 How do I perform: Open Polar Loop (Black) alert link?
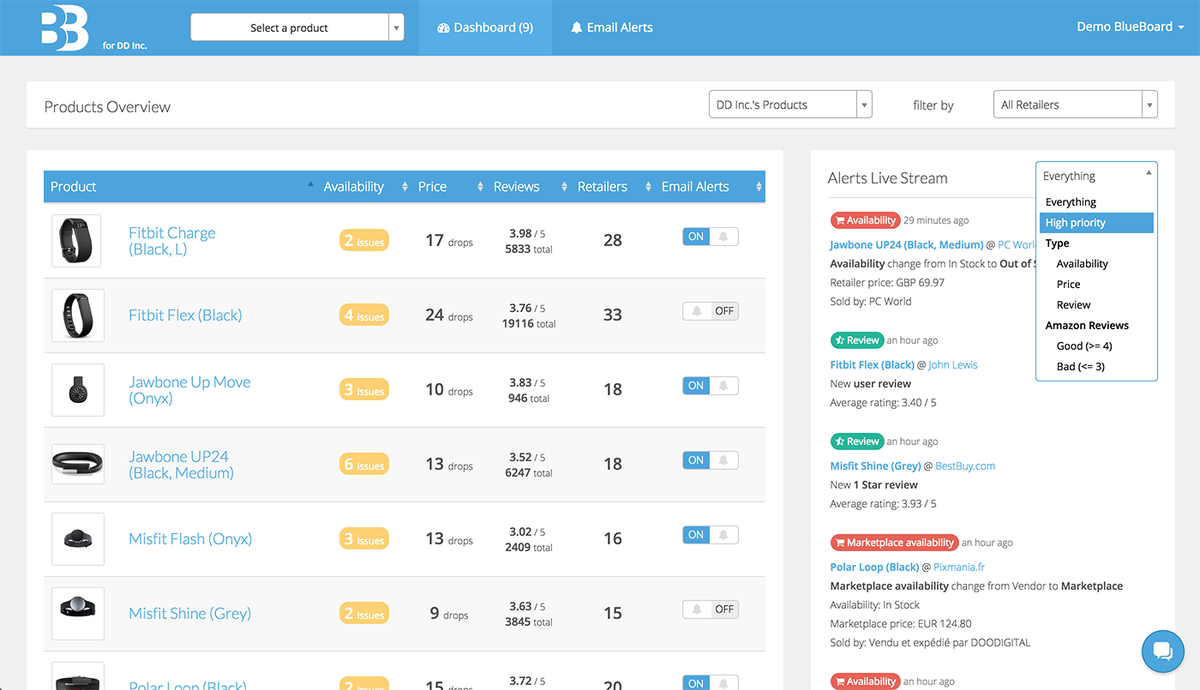pyautogui.click(x=875, y=567)
